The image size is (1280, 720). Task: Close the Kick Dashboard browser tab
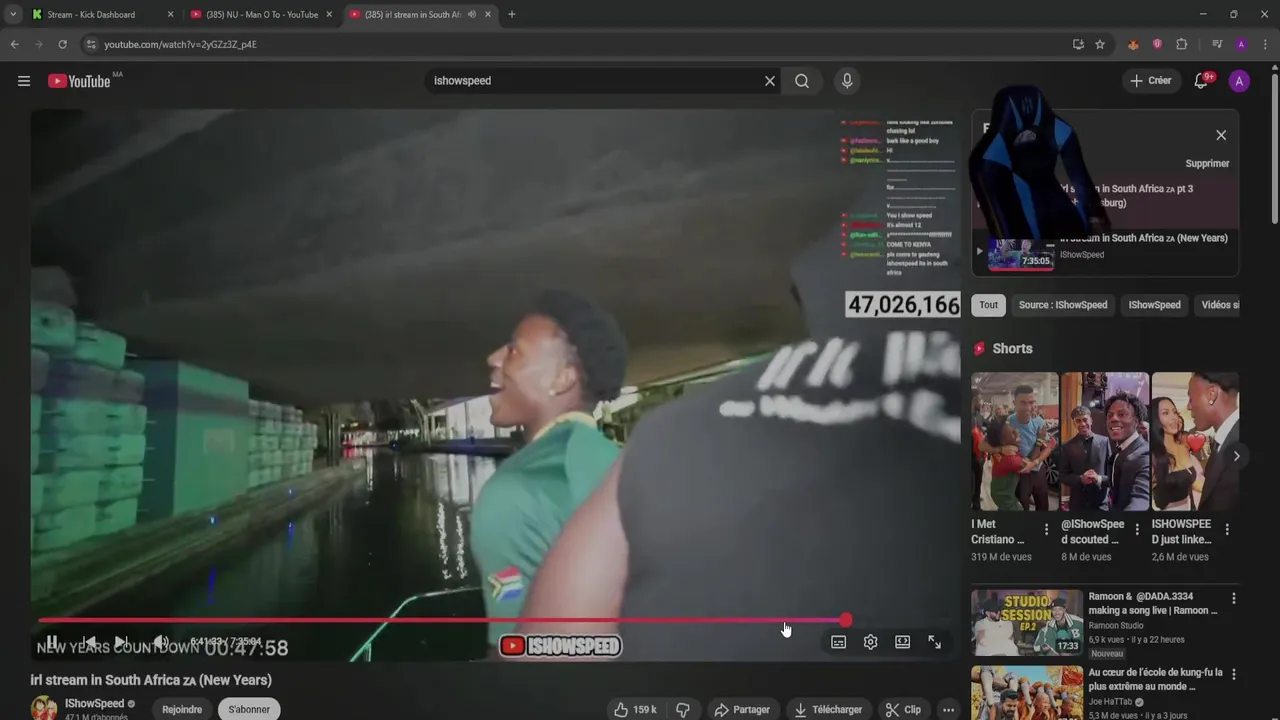[x=170, y=15]
